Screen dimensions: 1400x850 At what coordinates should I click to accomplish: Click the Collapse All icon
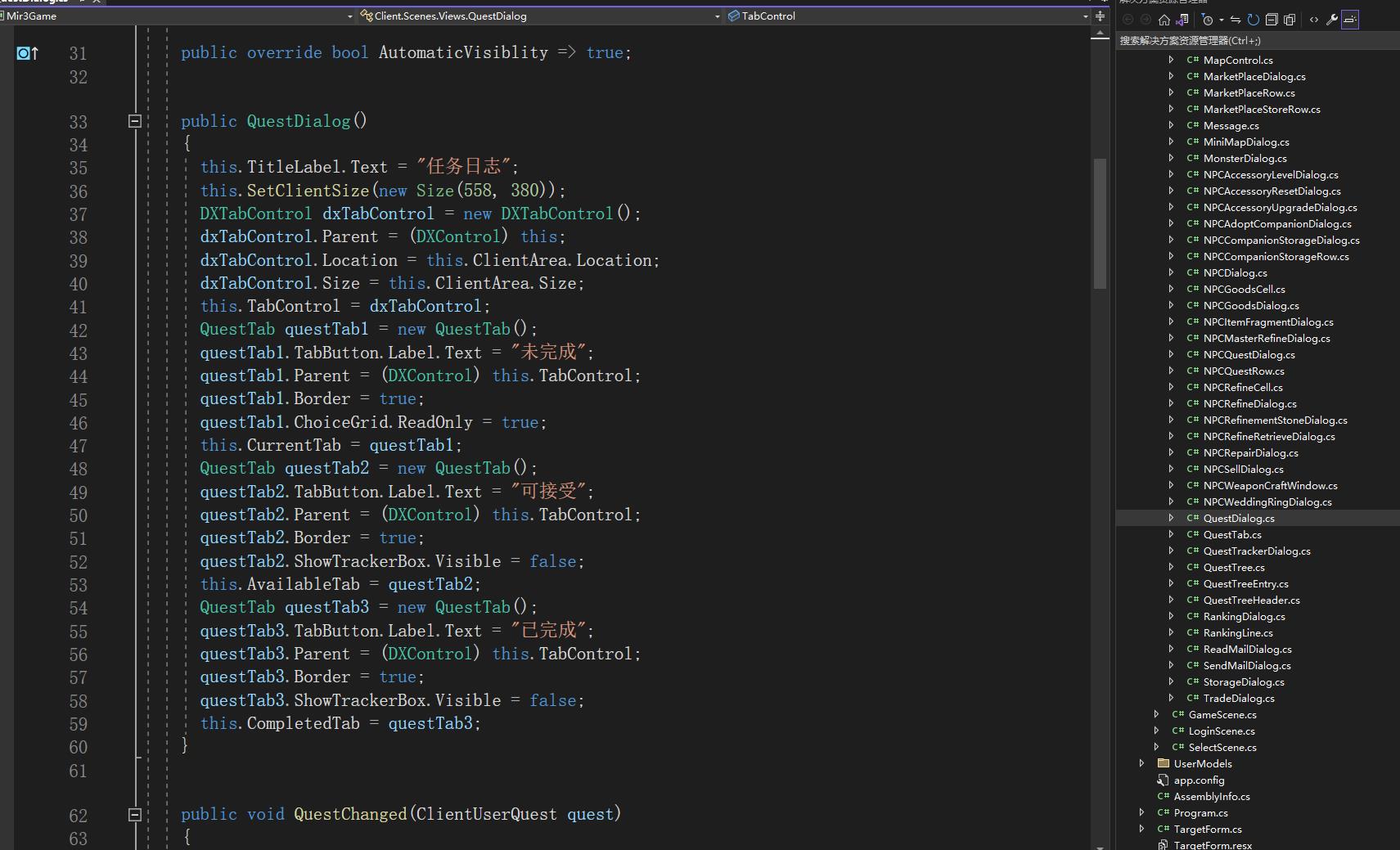(1272, 20)
